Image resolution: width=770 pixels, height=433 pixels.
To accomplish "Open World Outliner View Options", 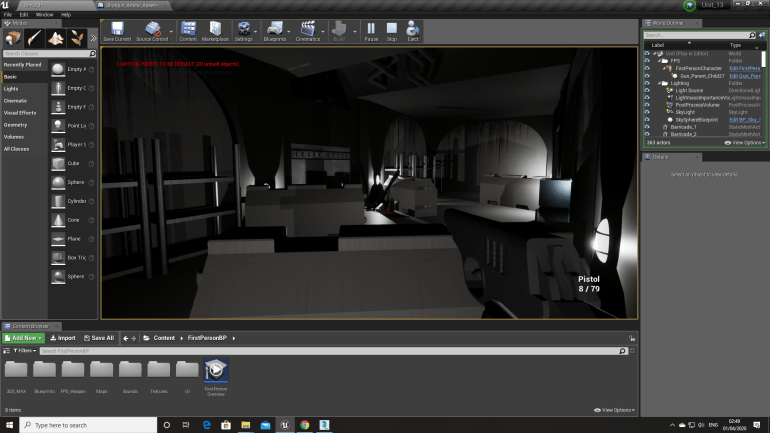I will pyautogui.click(x=745, y=143).
